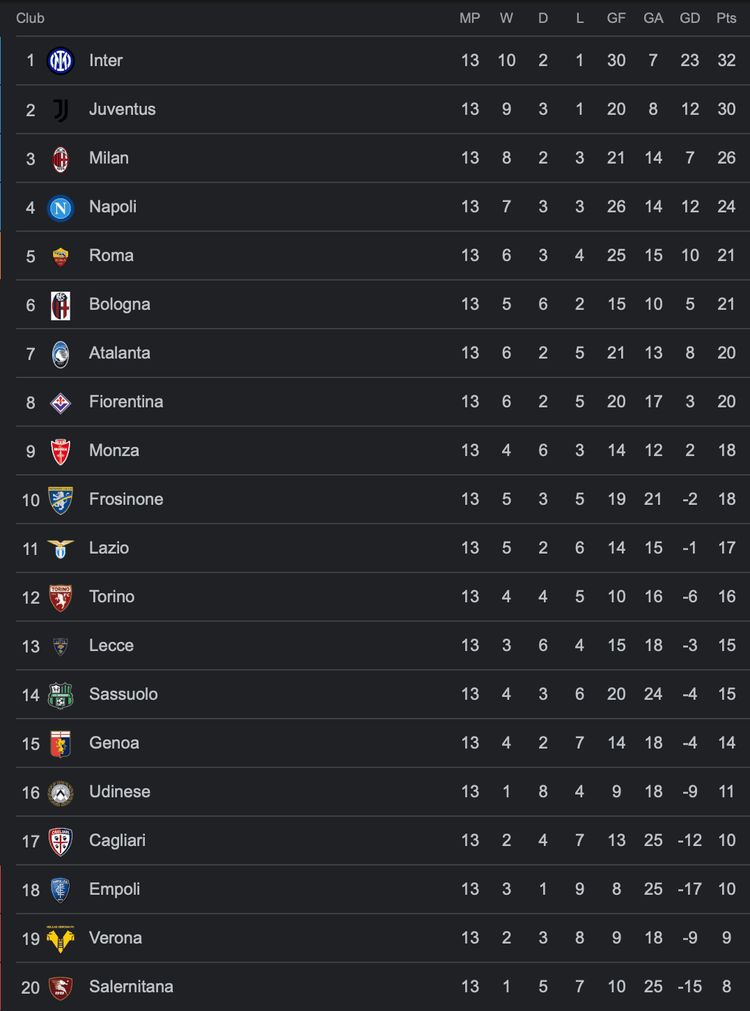Image resolution: width=750 pixels, height=1011 pixels.
Task: Open the Frosinone team link
Action: tap(126, 499)
